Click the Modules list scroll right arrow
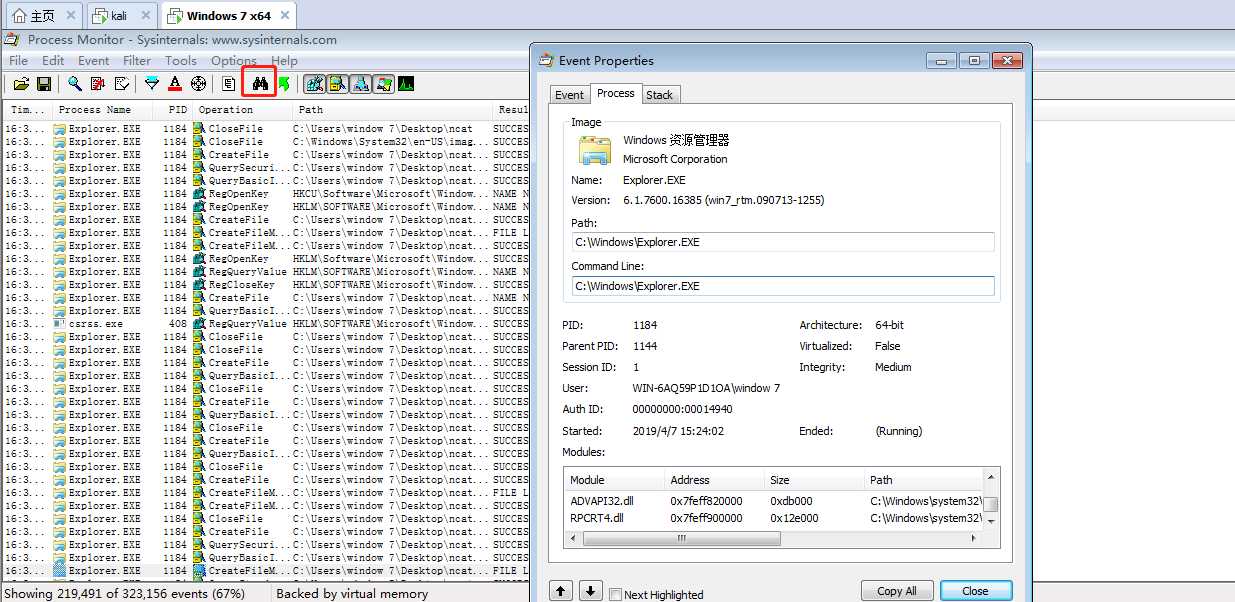Viewport: 1235px width, 602px height. pyautogui.click(x=976, y=538)
